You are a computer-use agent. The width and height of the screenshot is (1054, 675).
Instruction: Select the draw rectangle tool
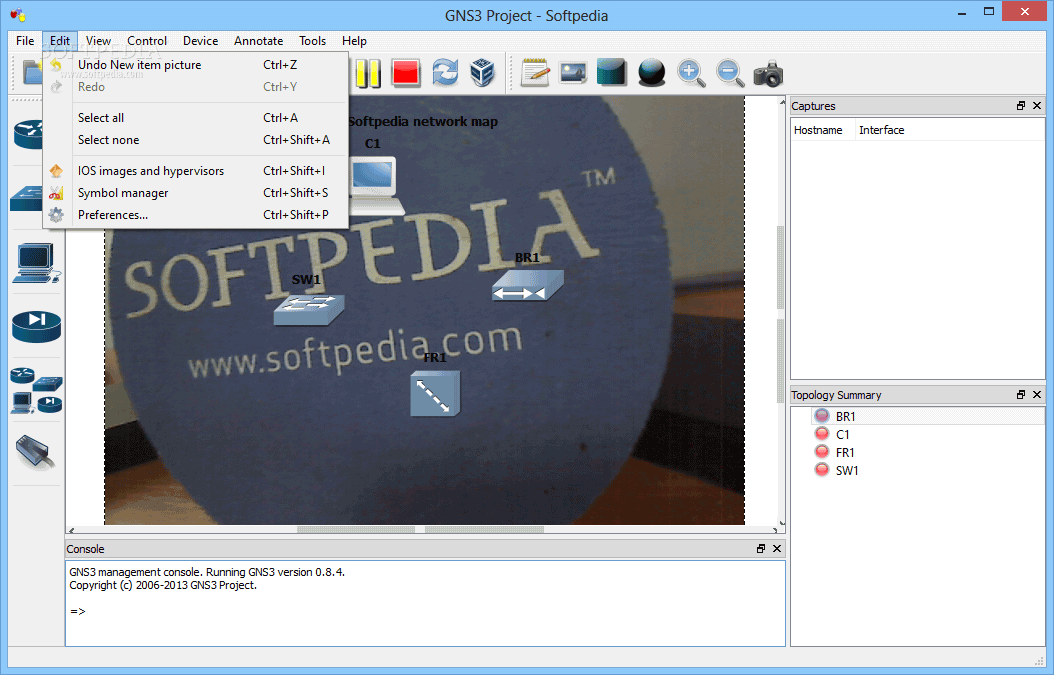point(611,73)
